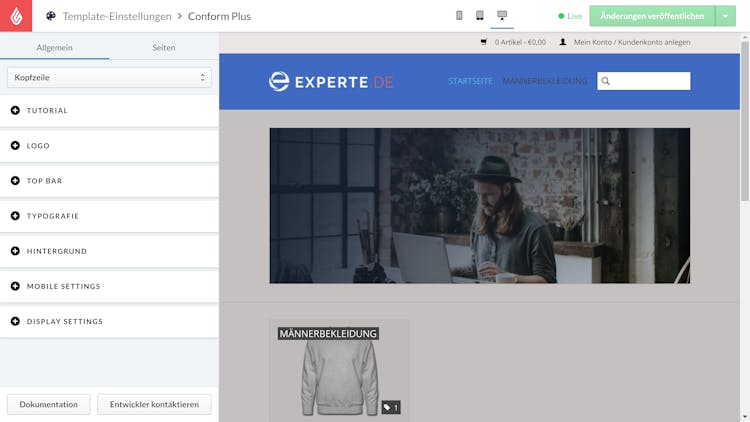This screenshot has width=750, height=422.
Task: Switch to the Seiten tab
Action: [x=164, y=47]
